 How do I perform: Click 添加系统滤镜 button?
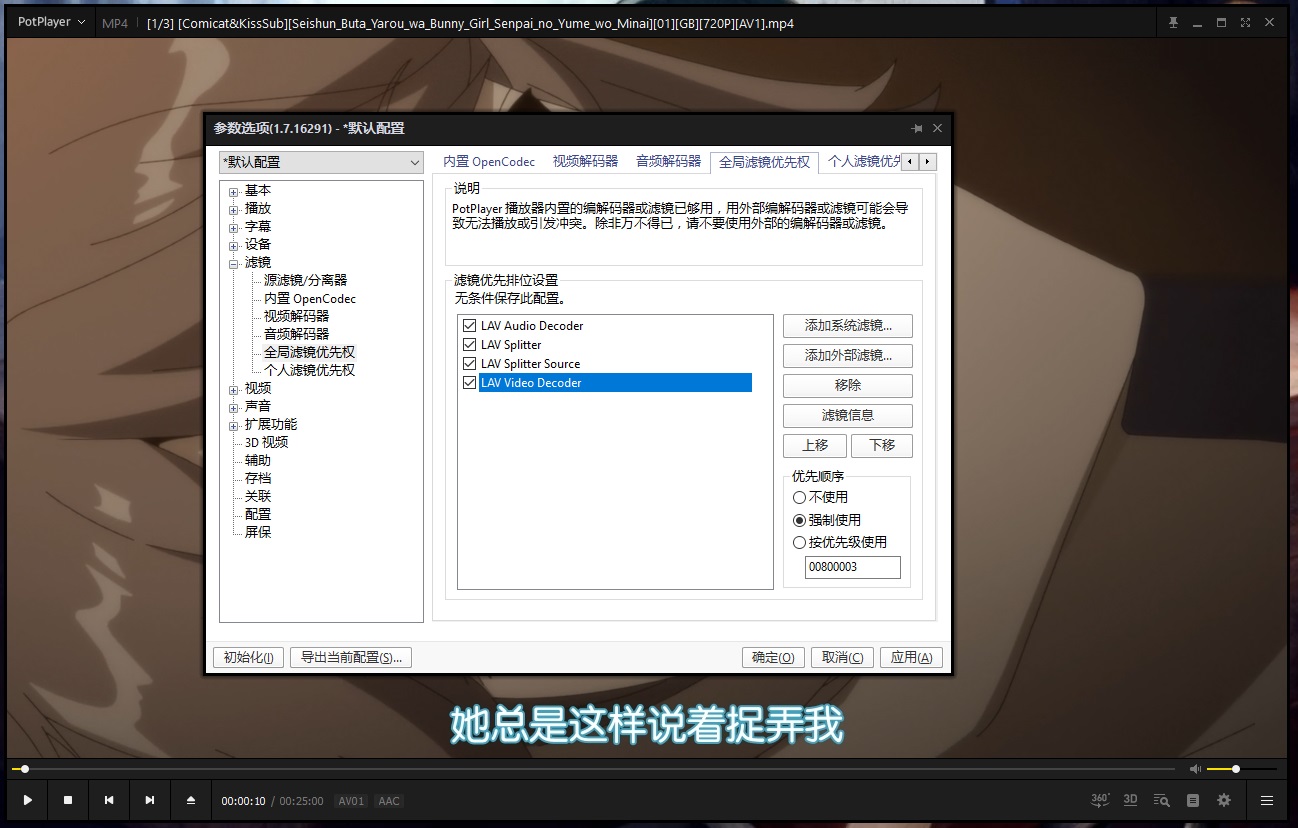pyautogui.click(x=847, y=326)
